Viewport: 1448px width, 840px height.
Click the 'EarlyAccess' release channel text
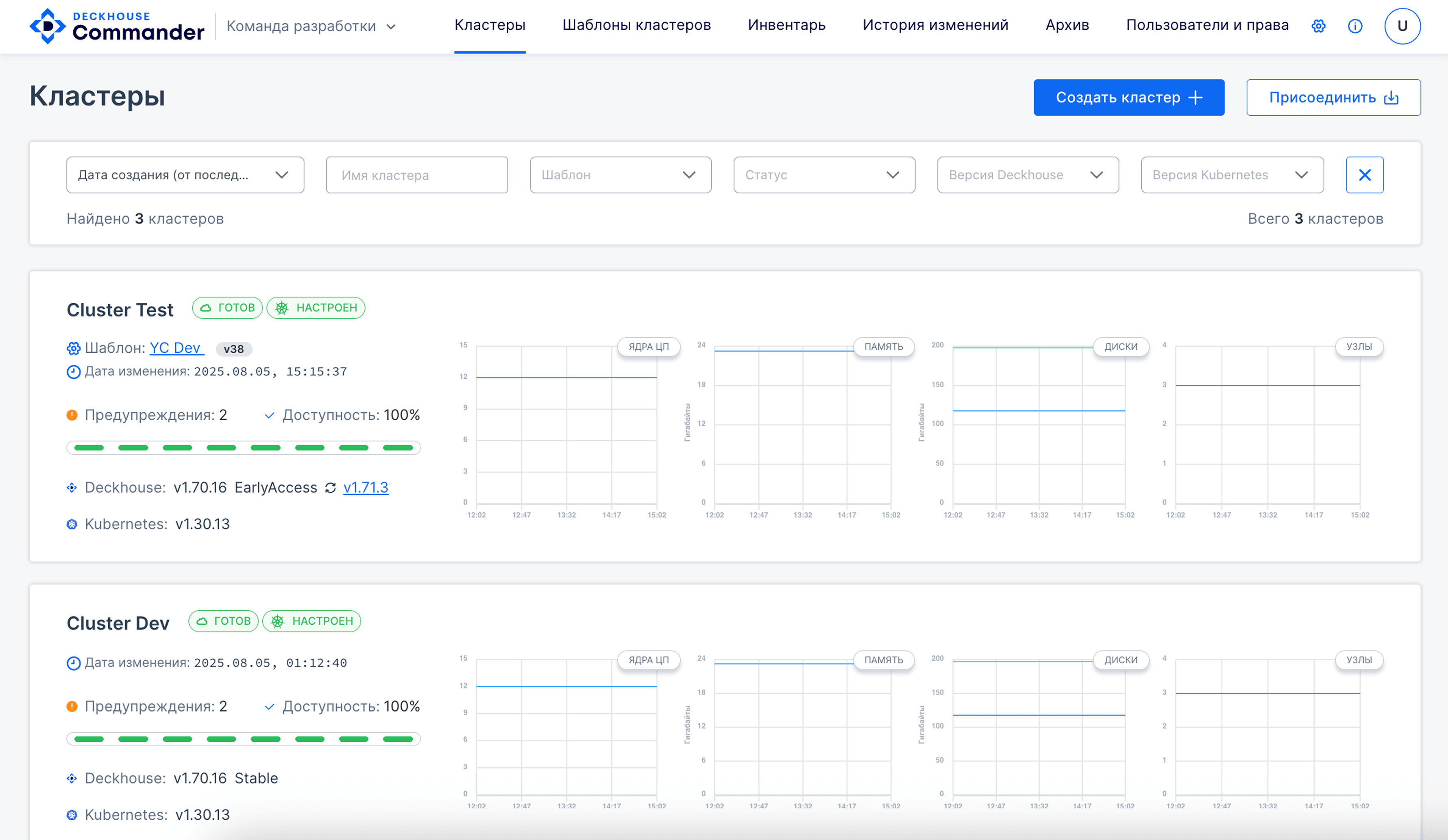point(276,488)
